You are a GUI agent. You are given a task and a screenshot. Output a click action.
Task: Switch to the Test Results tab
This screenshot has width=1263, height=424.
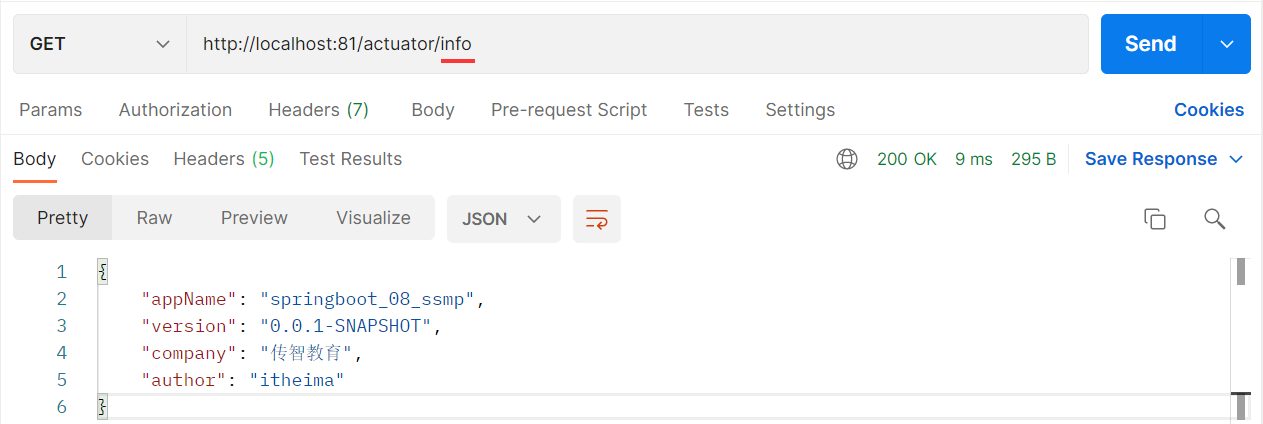click(350, 159)
